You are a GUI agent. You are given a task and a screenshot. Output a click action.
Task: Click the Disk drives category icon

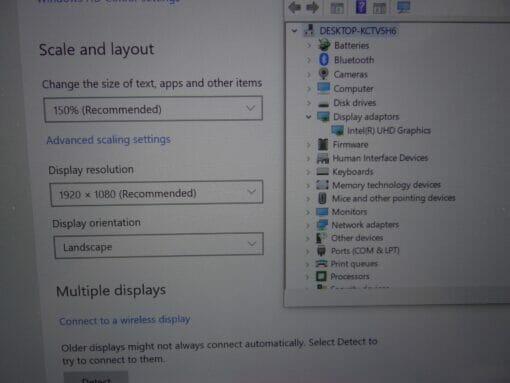[323, 104]
